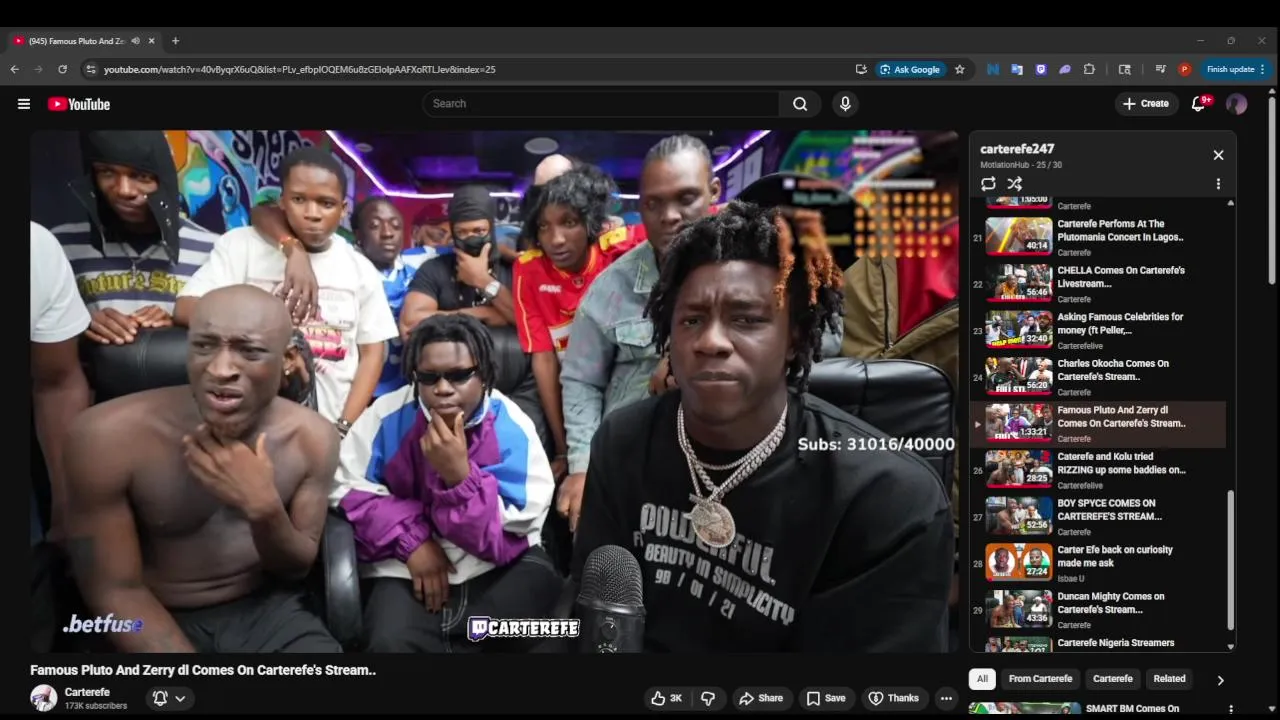Go to YouTube home via logo

pyautogui.click(x=79, y=104)
